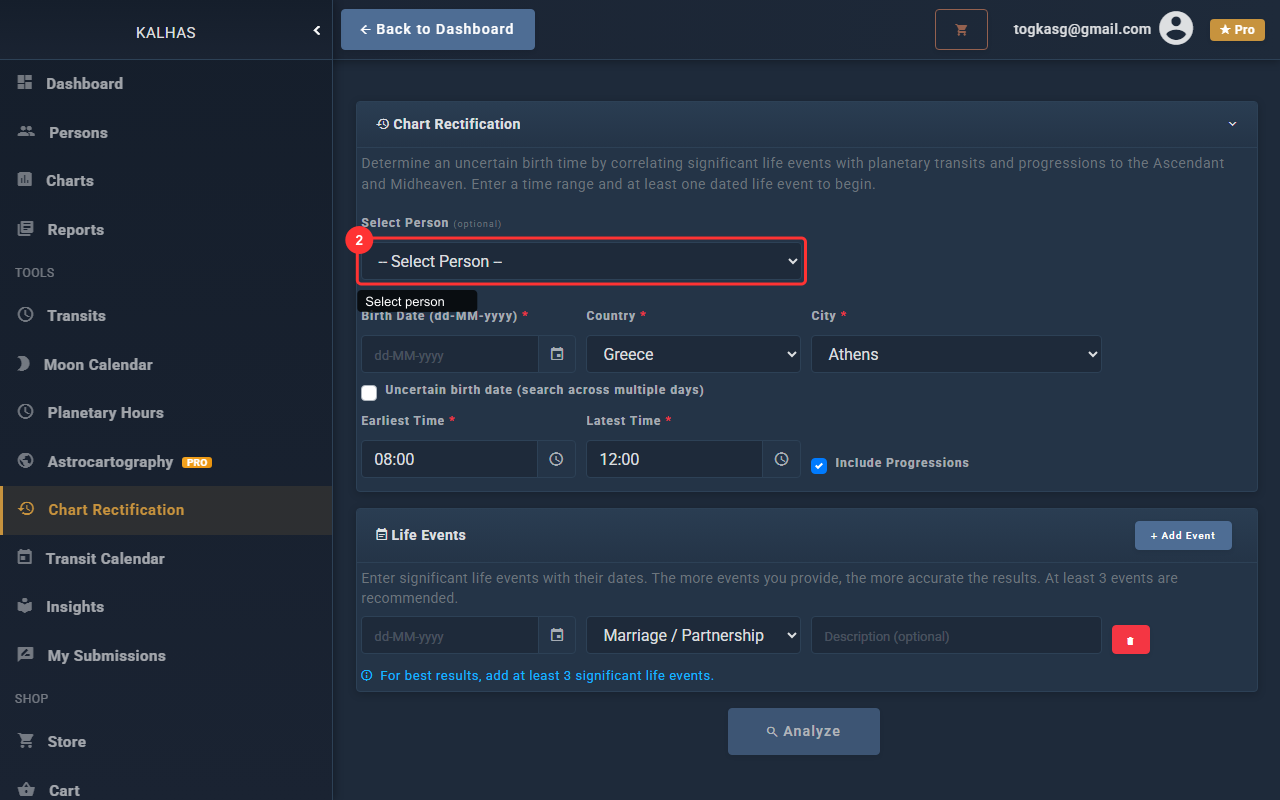Screen dimensions: 1280x800
Task: Open Birth Date calendar picker icon
Action: 557,354
